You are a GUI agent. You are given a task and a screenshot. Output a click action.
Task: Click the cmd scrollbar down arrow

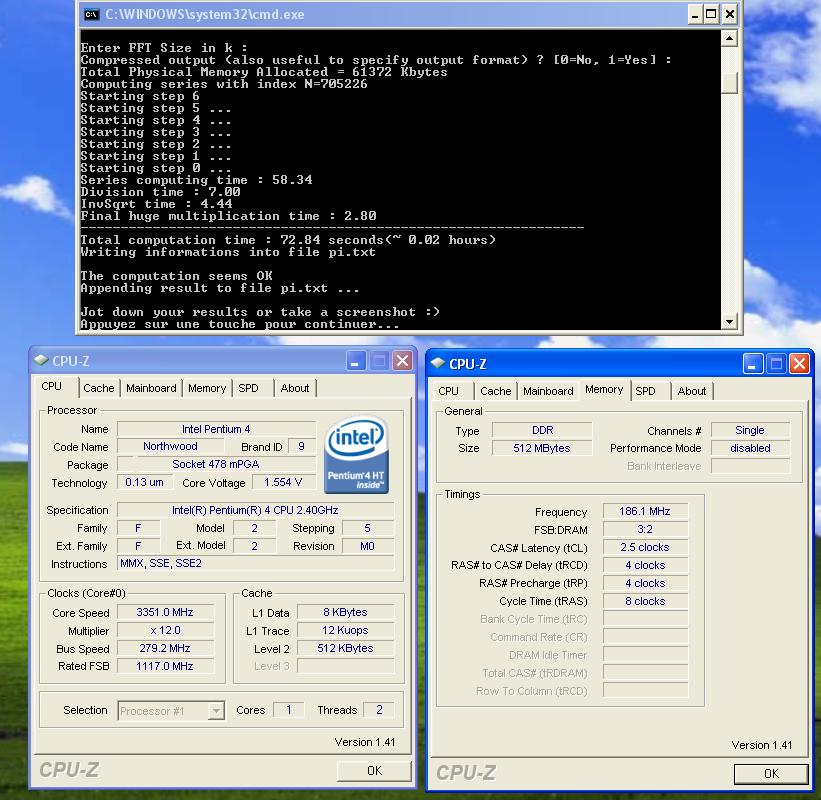[x=729, y=321]
